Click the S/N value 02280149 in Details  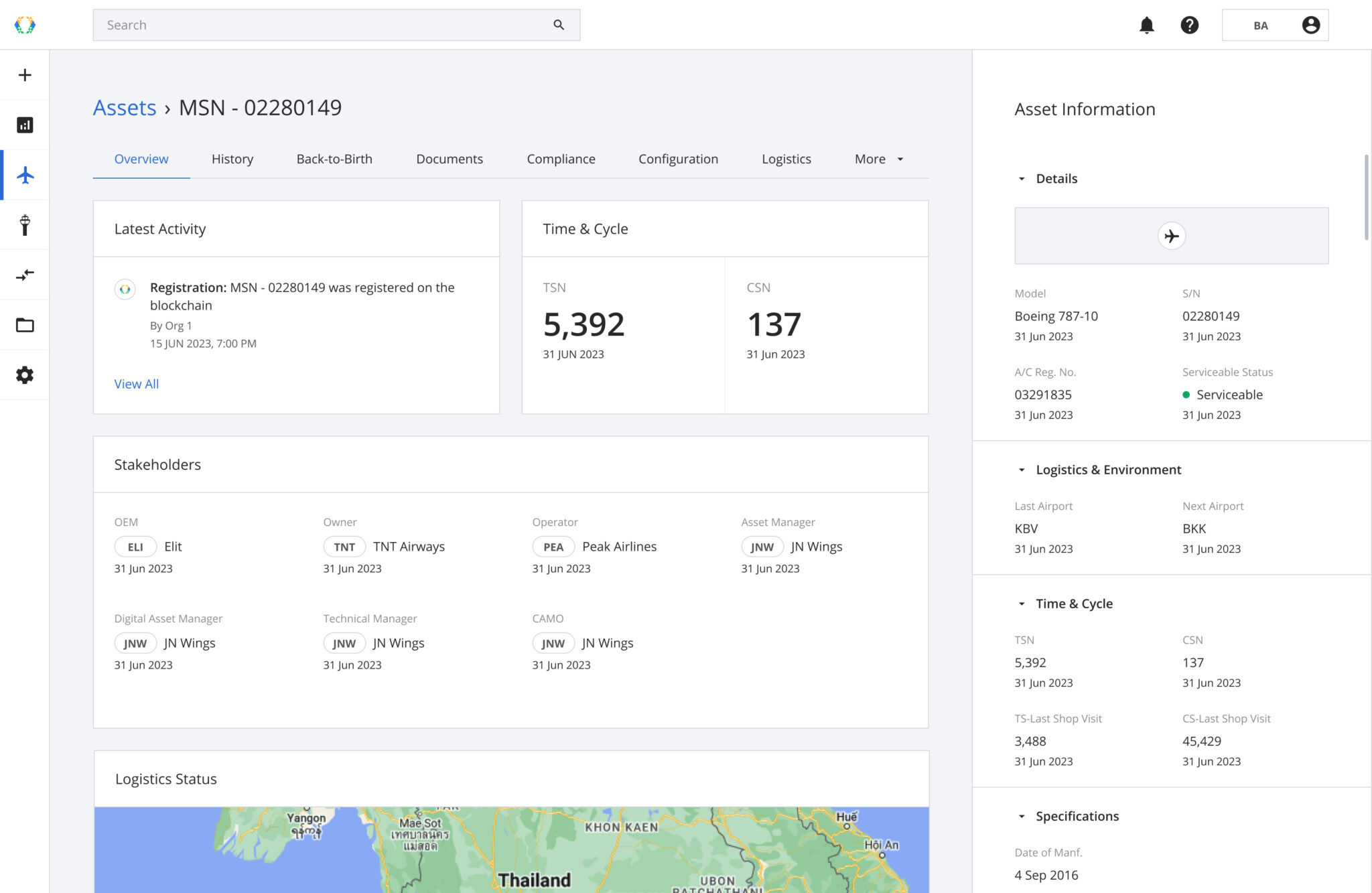[x=1211, y=316]
